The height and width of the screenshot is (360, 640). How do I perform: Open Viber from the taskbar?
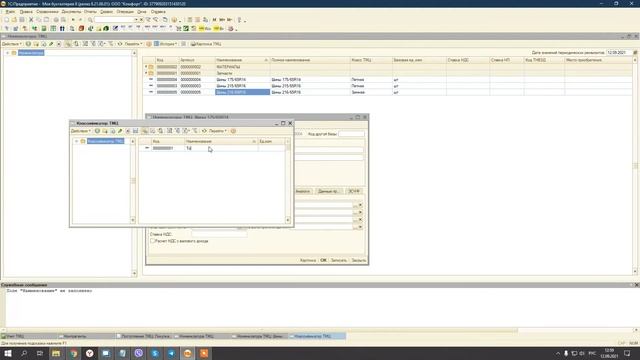click(139, 353)
